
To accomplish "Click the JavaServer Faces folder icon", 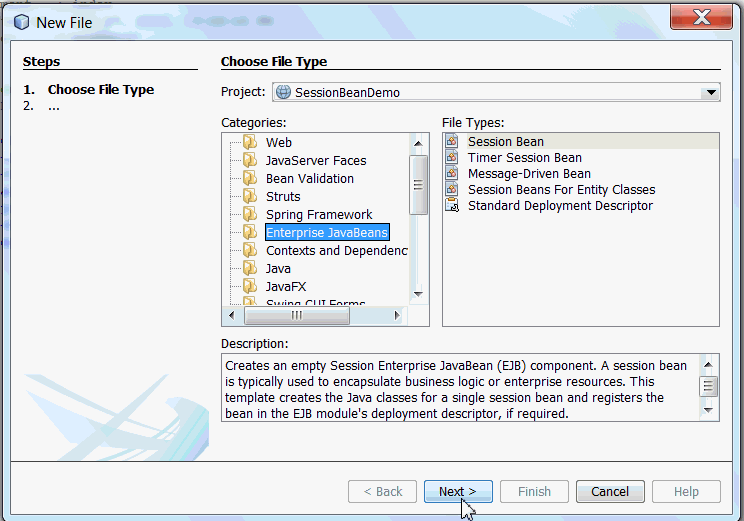I will 250,160.
